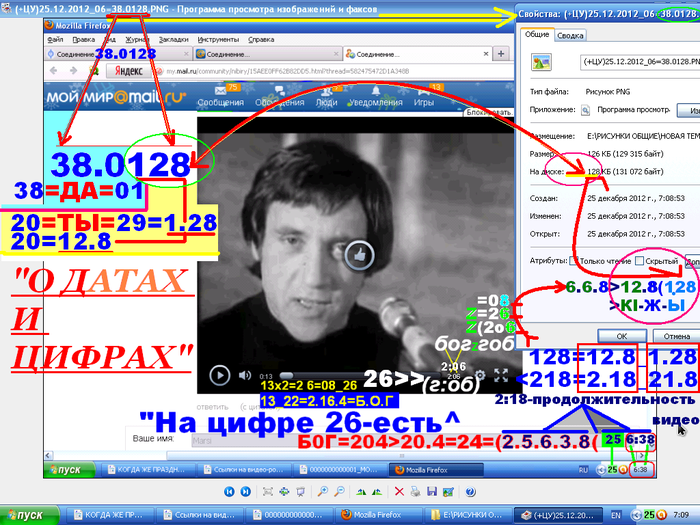Mute the video with the speaker icon

pos(245,375)
